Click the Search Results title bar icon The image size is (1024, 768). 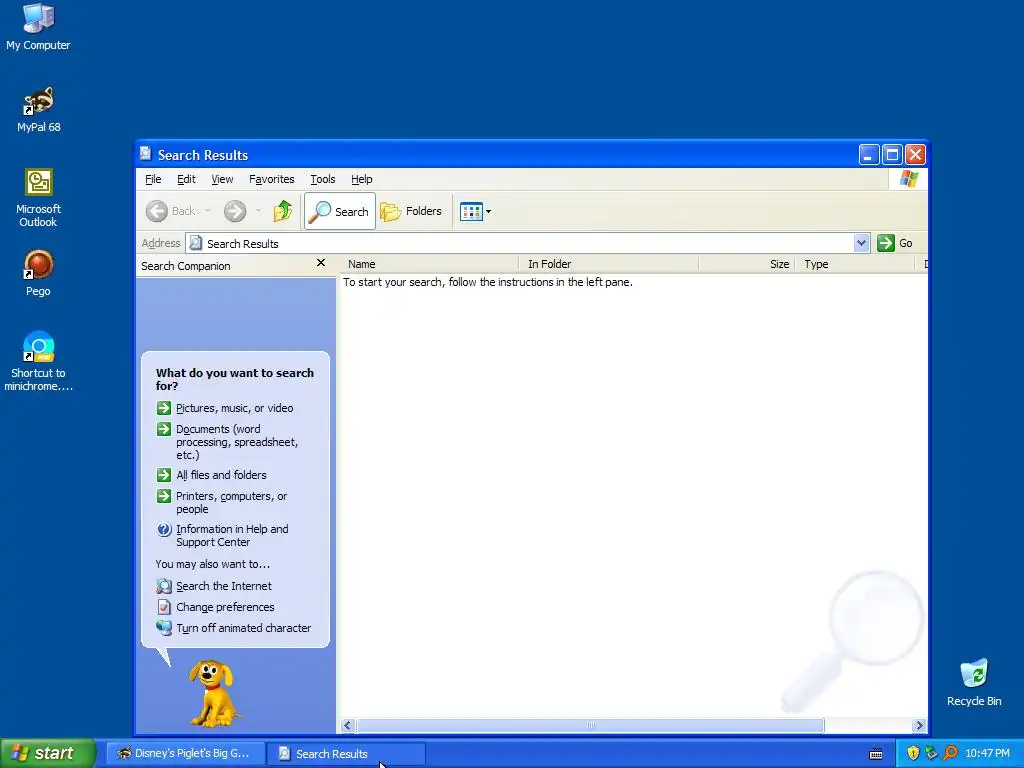(145, 153)
